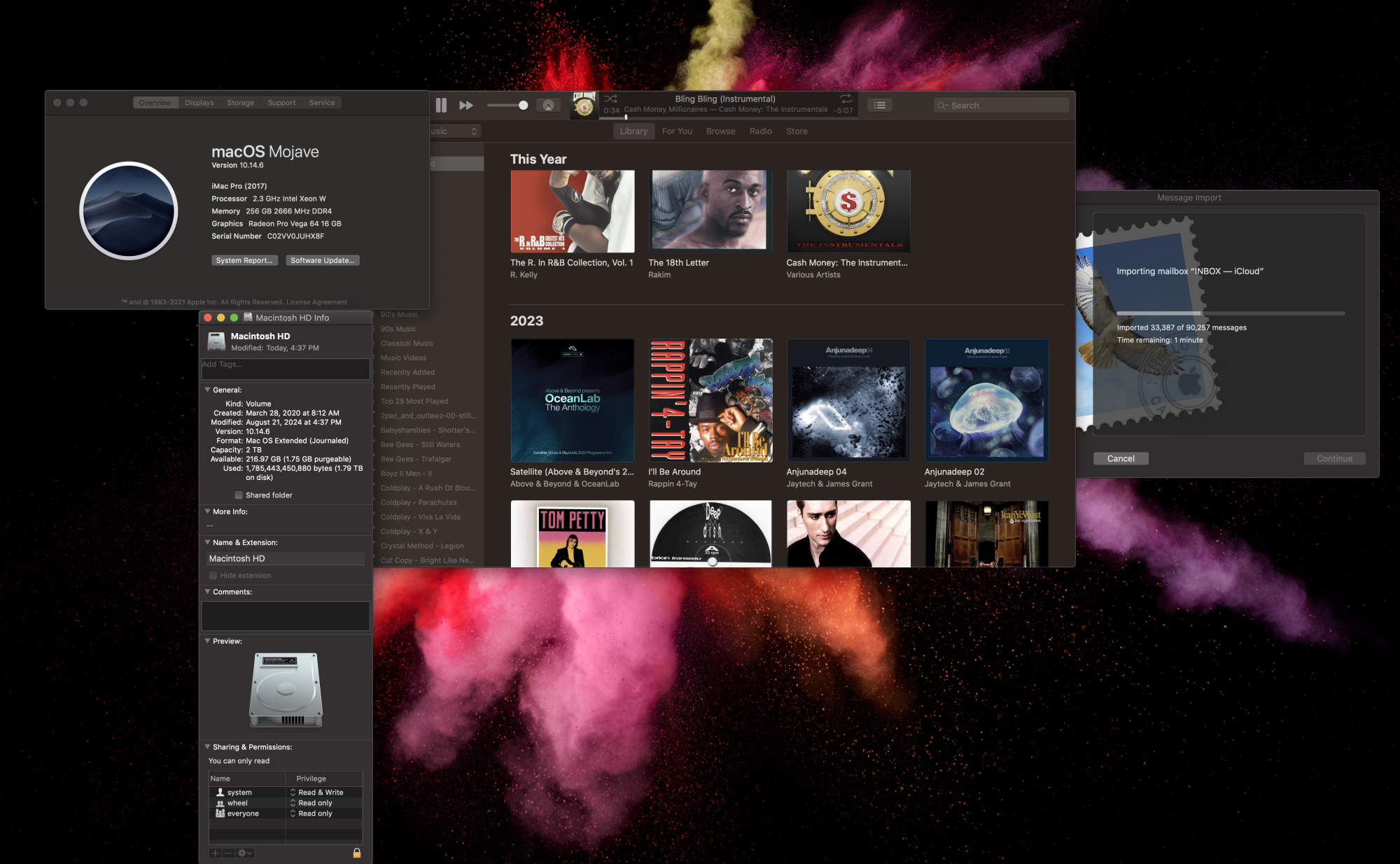Collapse the General section in Info window
The image size is (1400, 864).
[207, 390]
